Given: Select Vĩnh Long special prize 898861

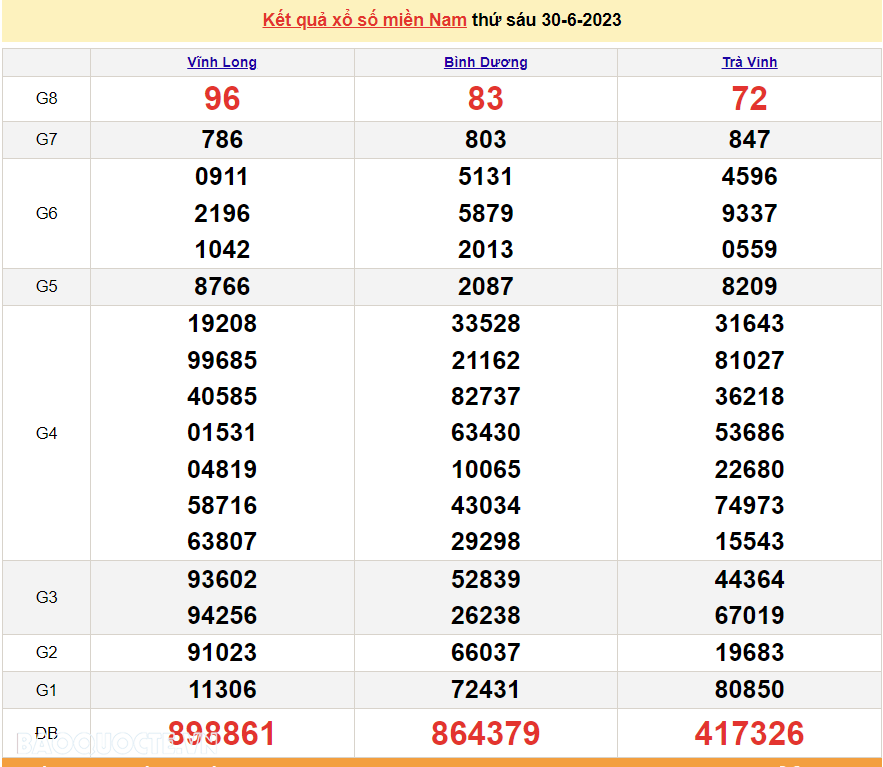Looking at the screenshot, I should [222, 733].
